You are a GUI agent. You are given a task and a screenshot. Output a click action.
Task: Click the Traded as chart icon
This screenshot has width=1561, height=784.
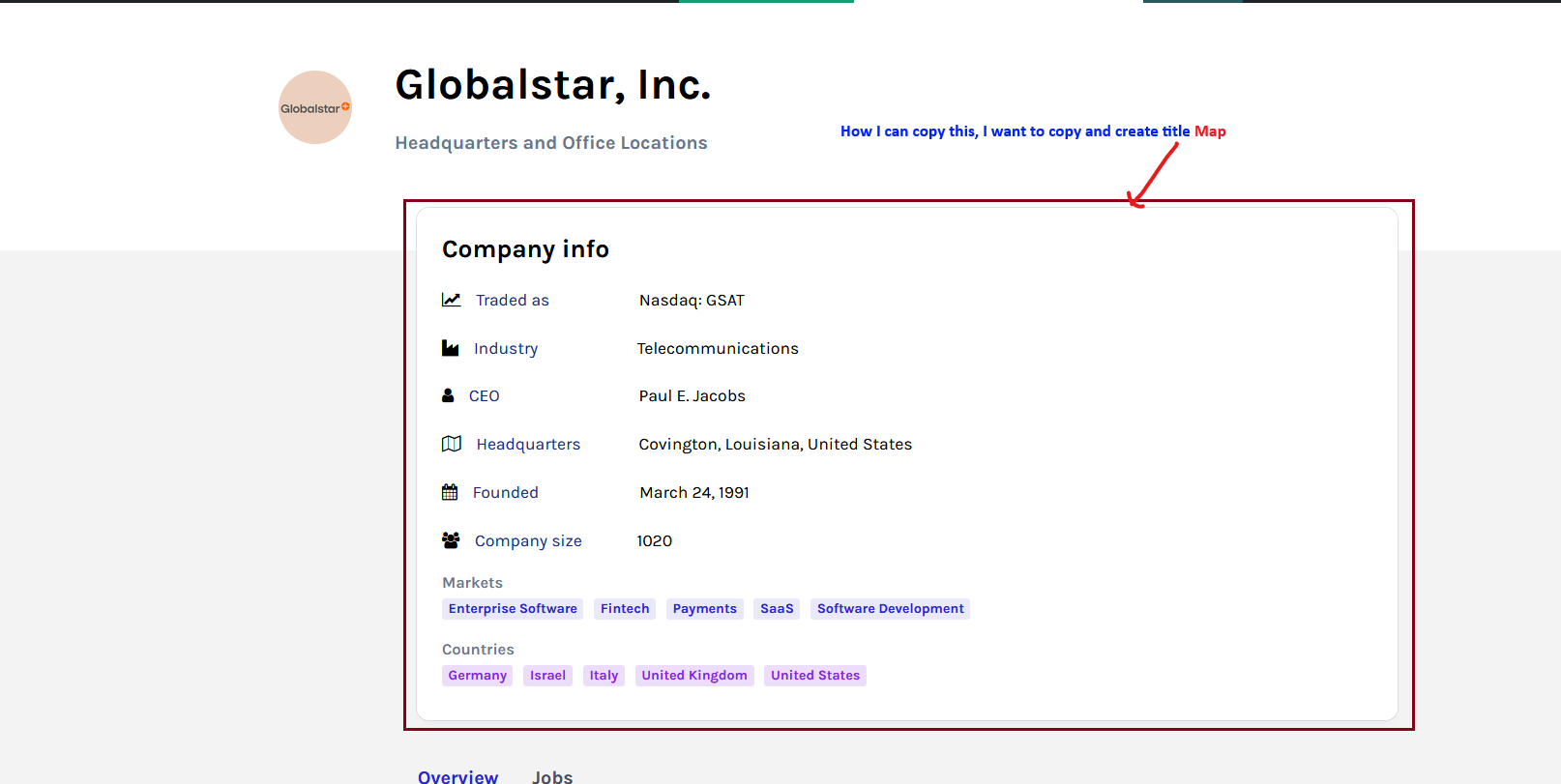(x=452, y=300)
